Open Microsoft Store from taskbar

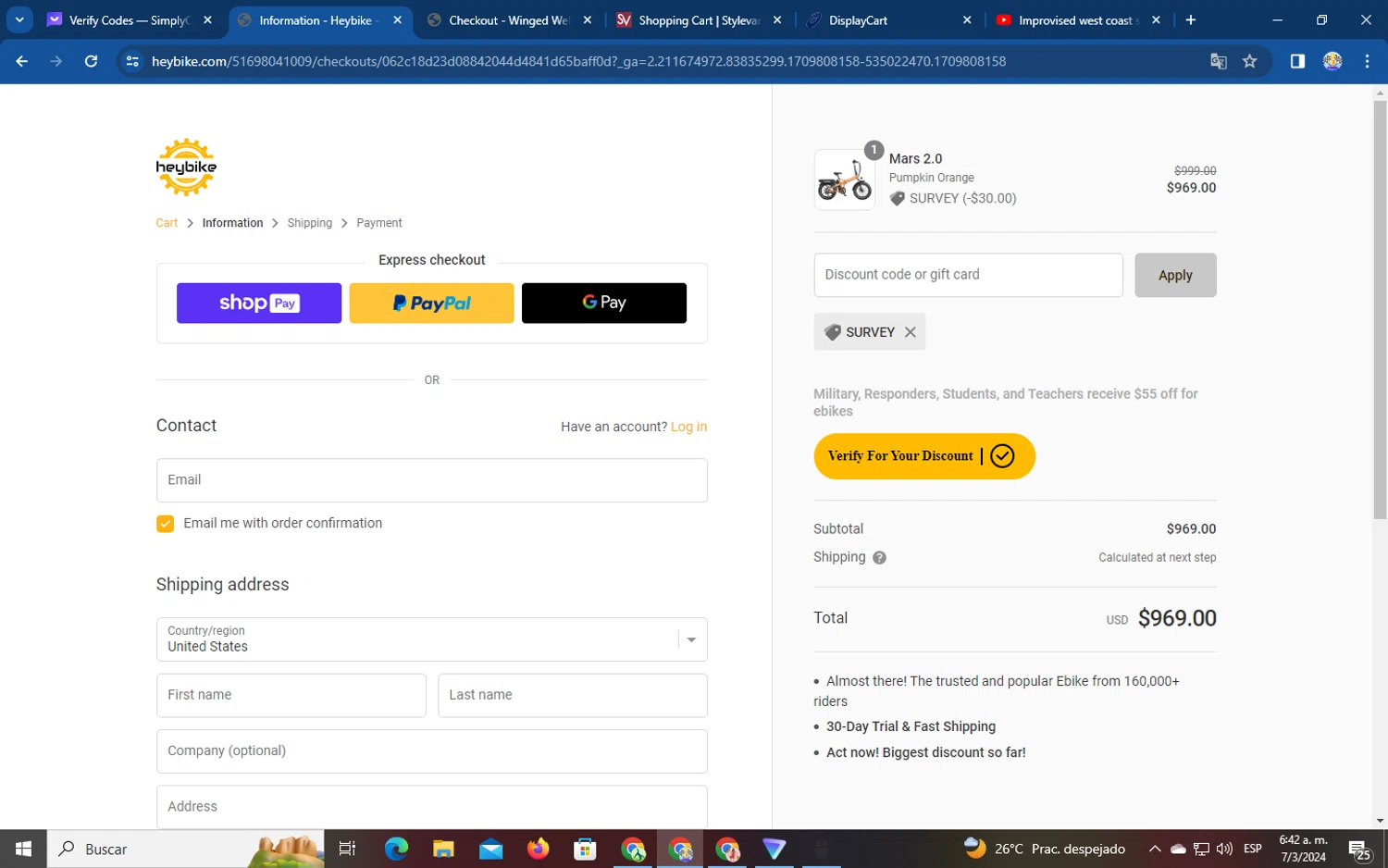click(585, 849)
